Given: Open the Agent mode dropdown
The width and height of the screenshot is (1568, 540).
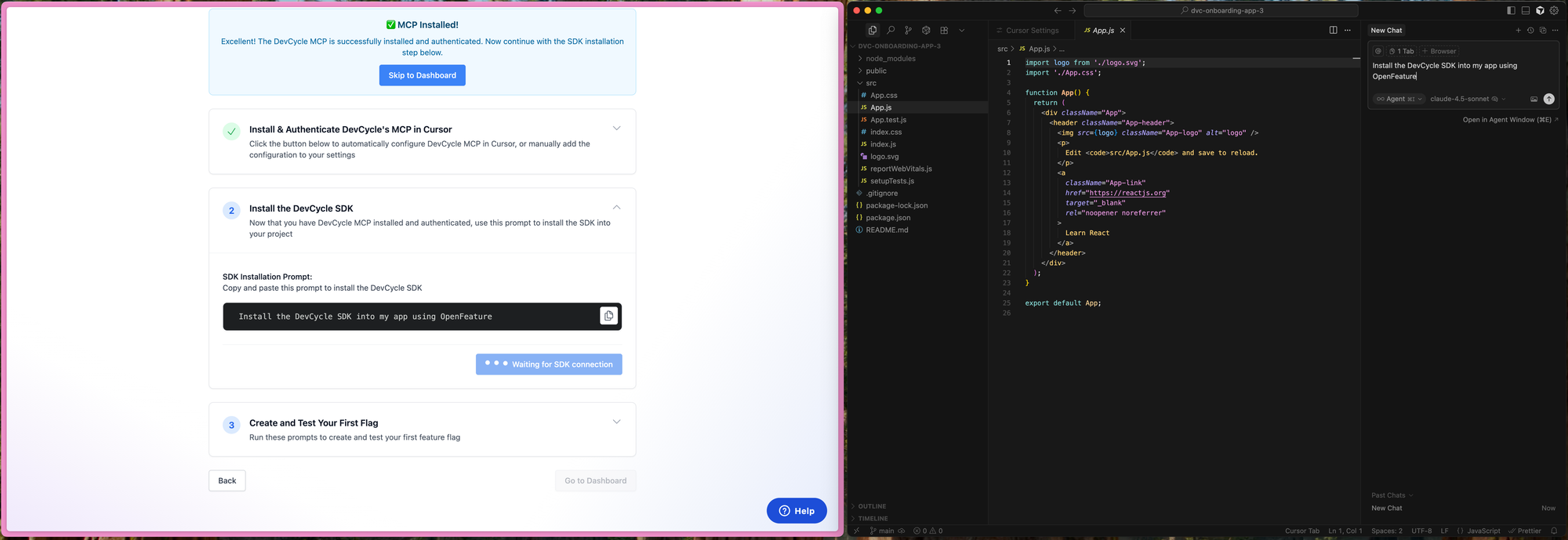Looking at the screenshot, I should click(x=1399, y=100).
